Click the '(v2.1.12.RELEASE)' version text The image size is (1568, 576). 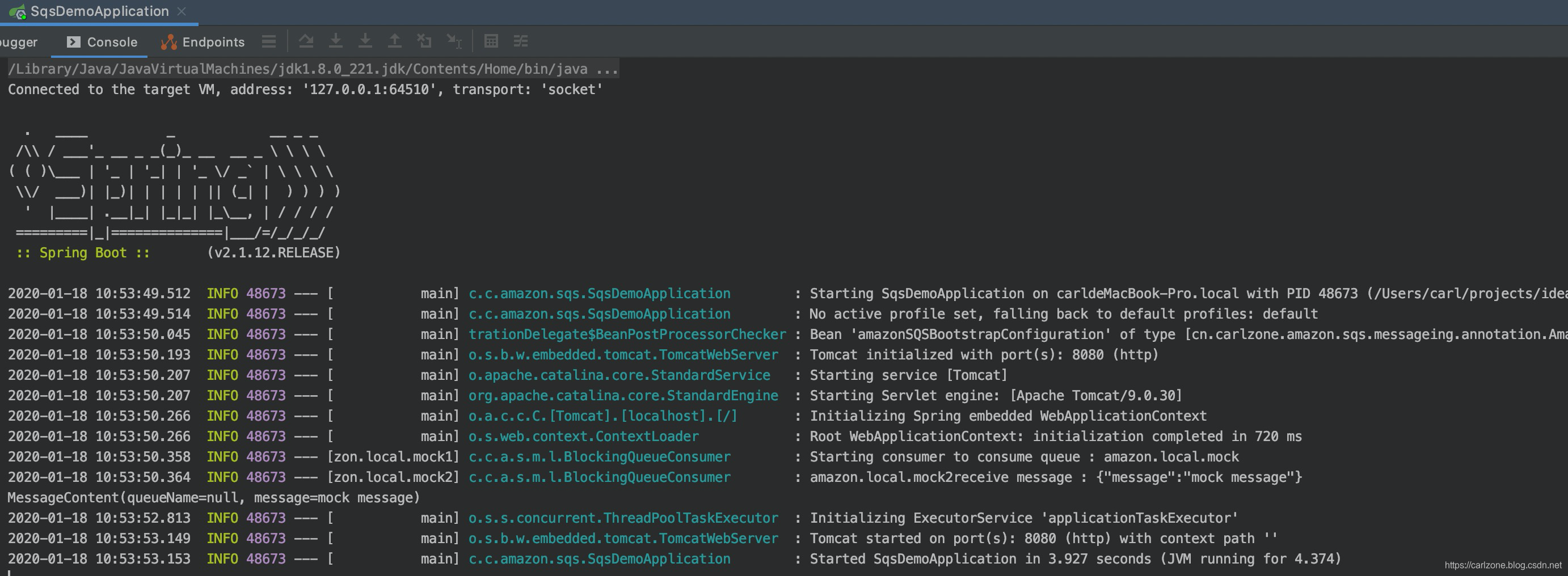[x=274, y=252]
